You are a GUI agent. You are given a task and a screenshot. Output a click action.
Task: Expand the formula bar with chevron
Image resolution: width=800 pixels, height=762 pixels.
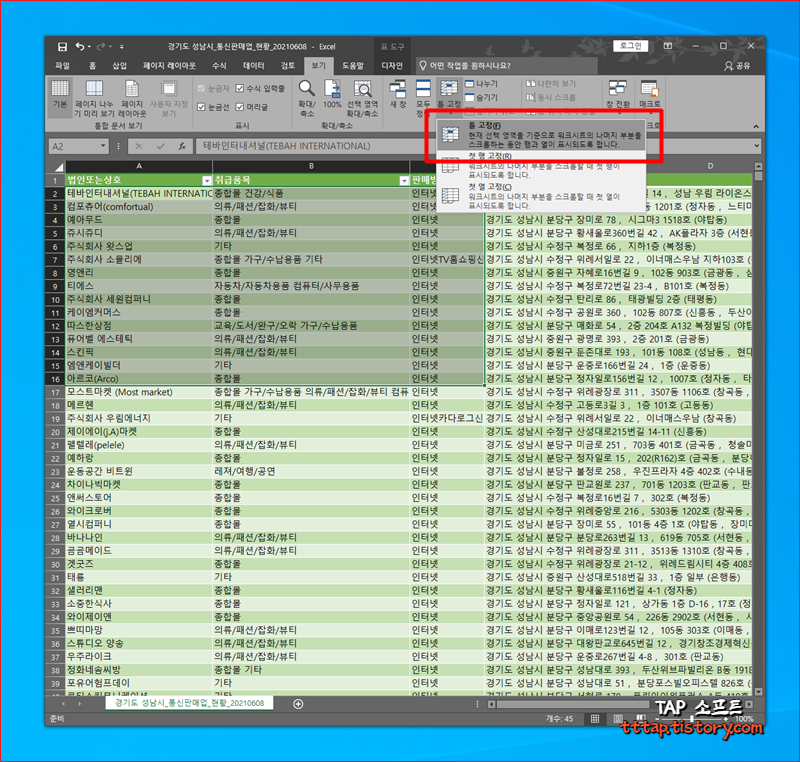click(756, 146)
